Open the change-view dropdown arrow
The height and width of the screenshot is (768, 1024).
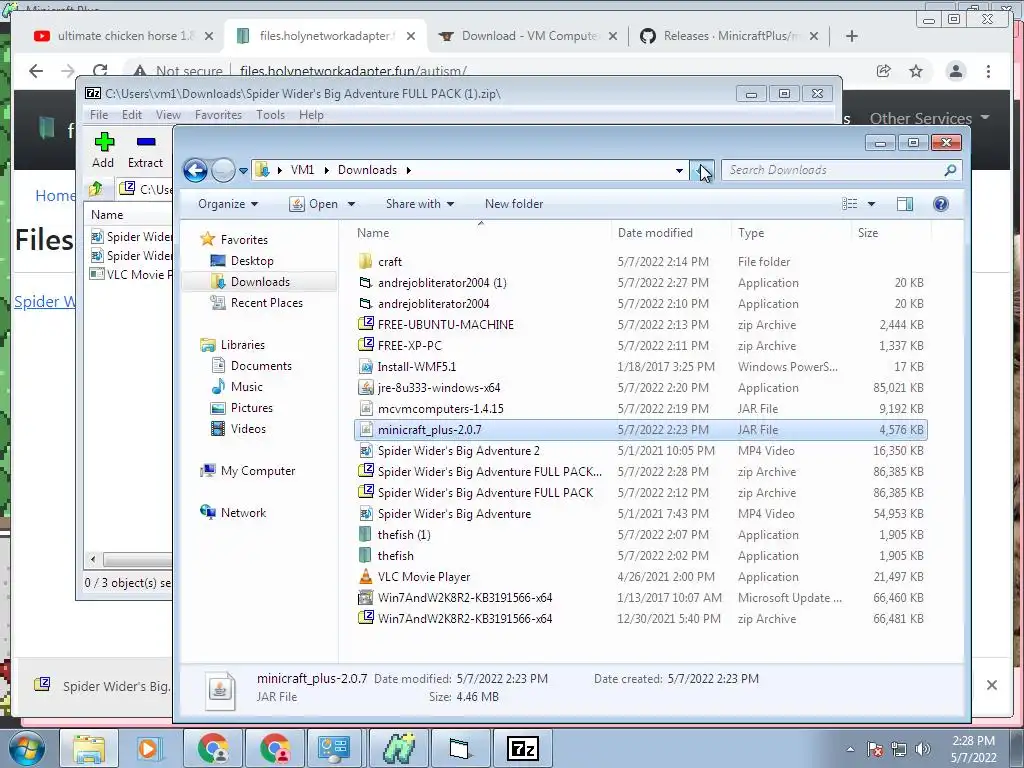[871, 204]
